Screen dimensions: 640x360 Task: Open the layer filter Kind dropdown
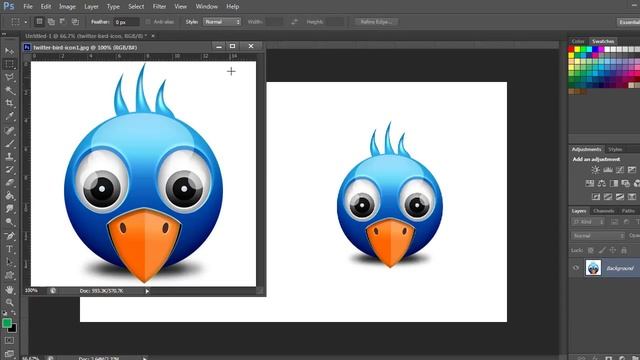coord(588,222)
